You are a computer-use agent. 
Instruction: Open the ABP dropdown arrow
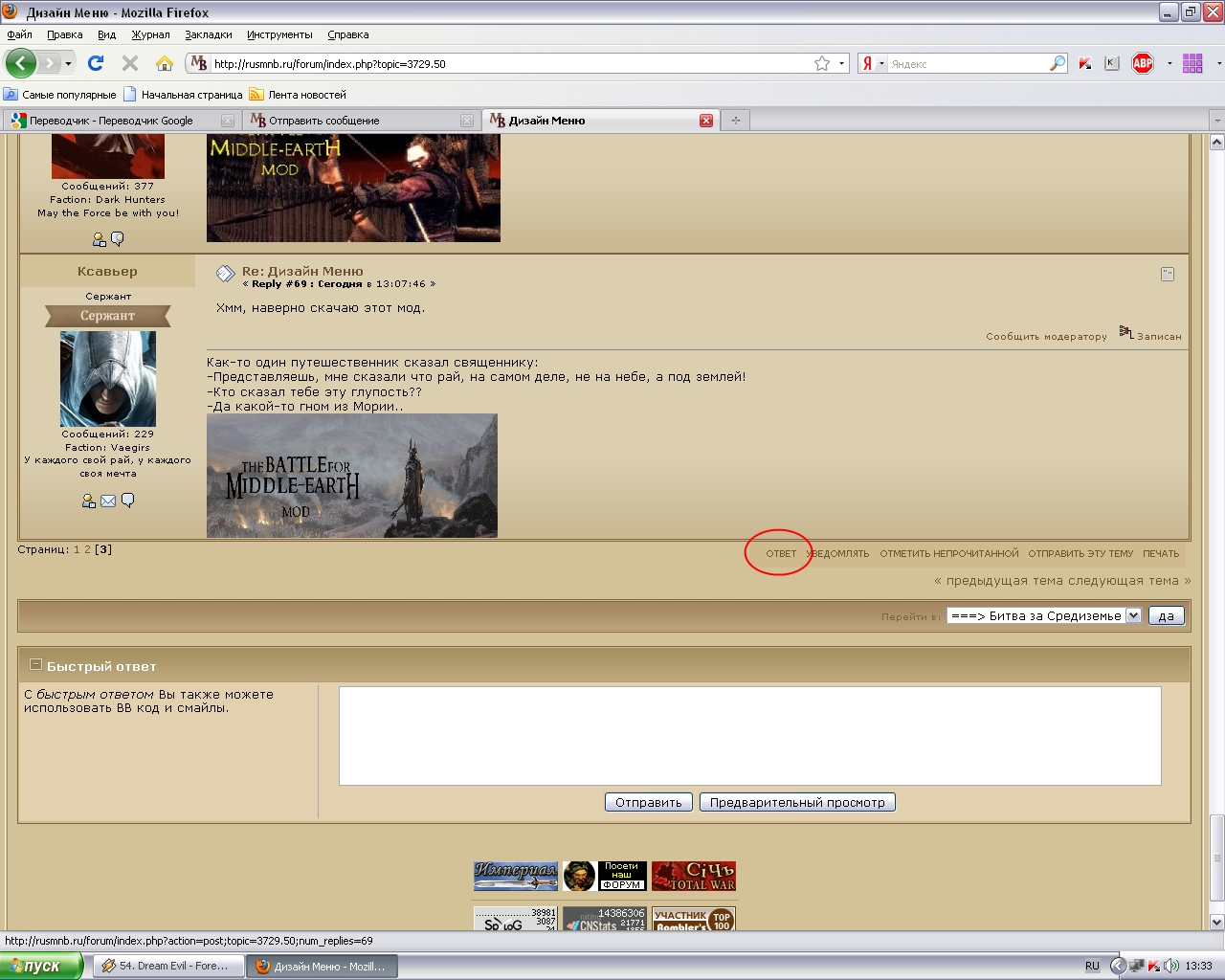point(1169,63)
